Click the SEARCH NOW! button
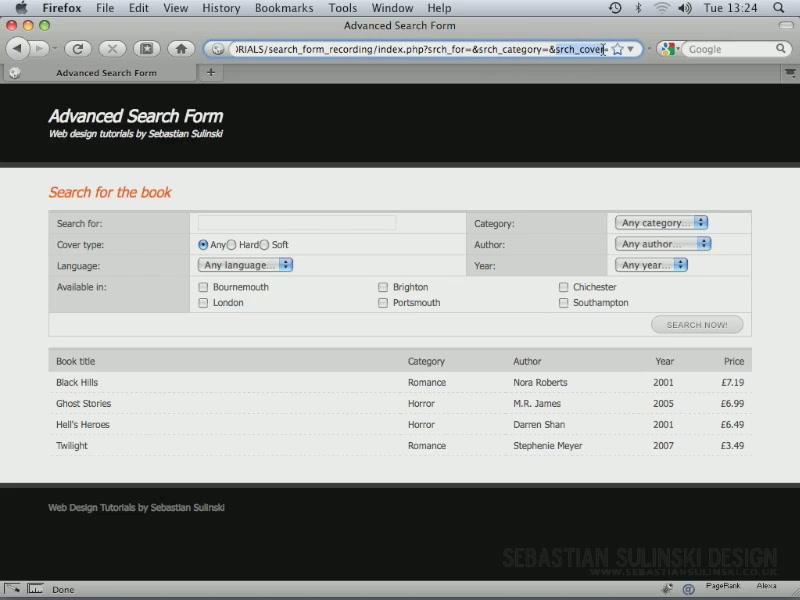The height and width of the screenshot is (600, 800). (697, 325)
